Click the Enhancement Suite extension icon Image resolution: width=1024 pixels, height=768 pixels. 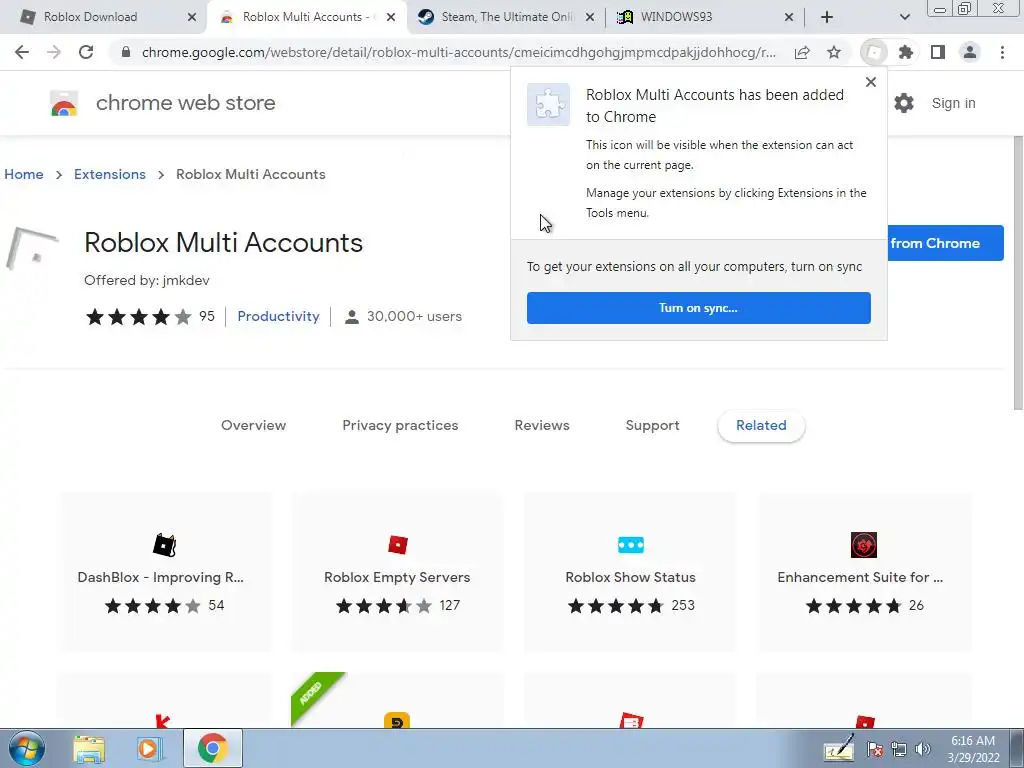864,545
